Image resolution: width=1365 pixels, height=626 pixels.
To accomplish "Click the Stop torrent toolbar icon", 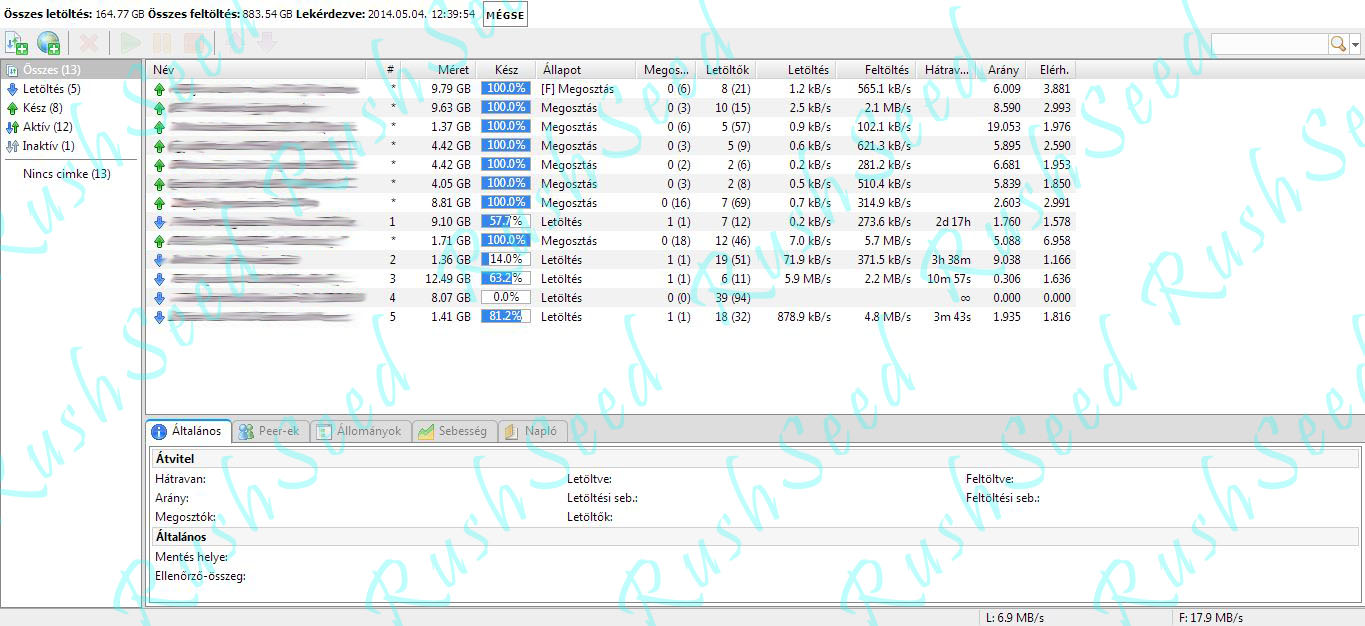I will 194,43.
